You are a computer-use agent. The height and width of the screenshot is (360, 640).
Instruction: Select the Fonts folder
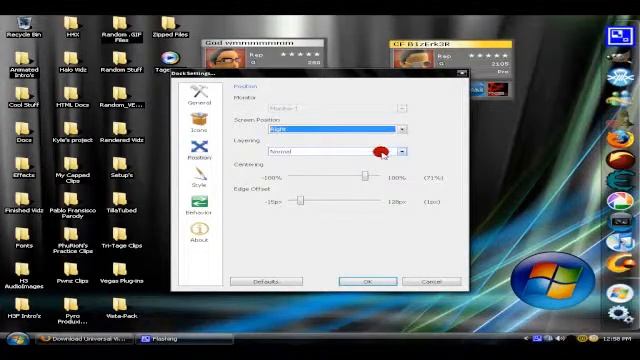[24, 238]
